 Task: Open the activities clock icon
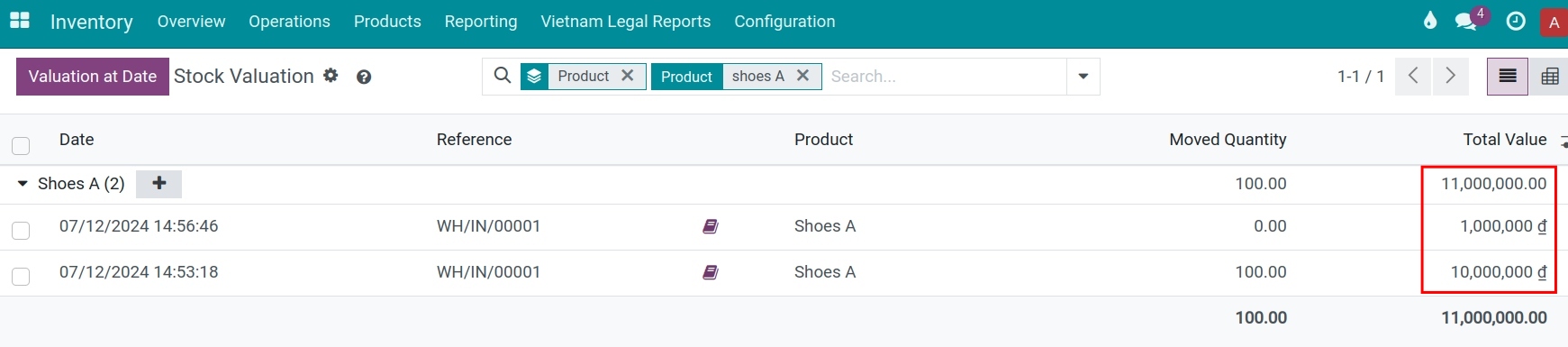pos(1516,21)
